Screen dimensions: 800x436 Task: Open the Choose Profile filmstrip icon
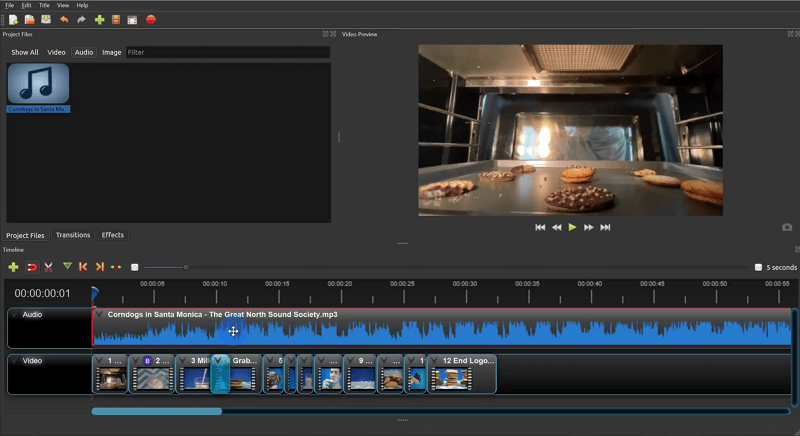pos(116,20)
